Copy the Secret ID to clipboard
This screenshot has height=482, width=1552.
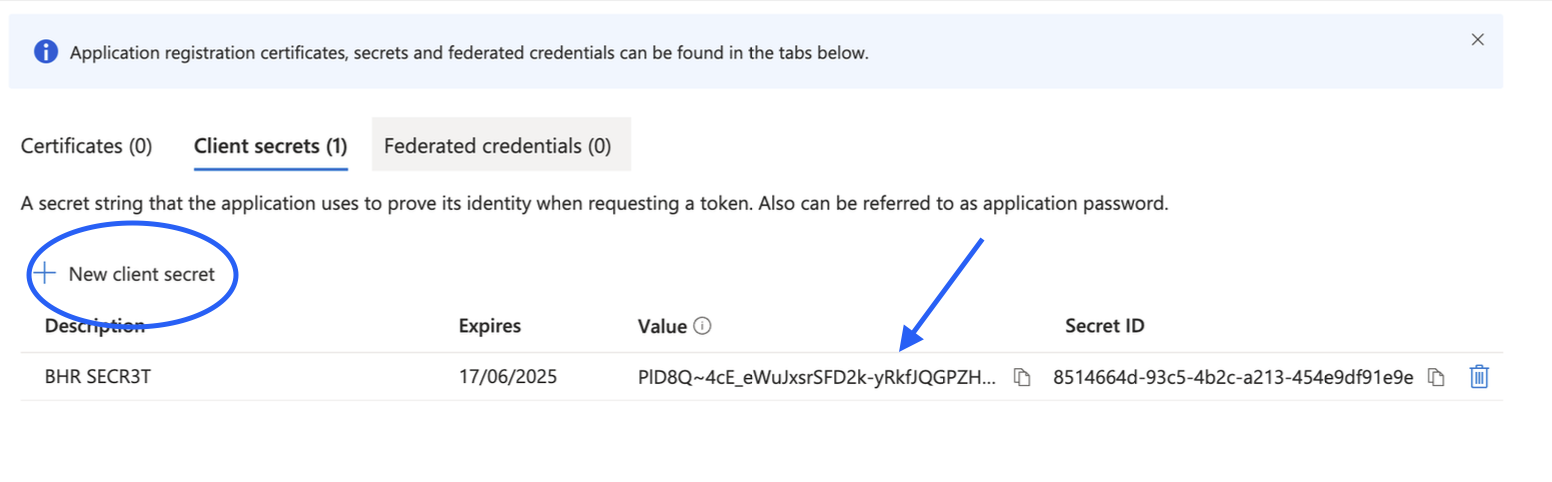(1436, 377)
